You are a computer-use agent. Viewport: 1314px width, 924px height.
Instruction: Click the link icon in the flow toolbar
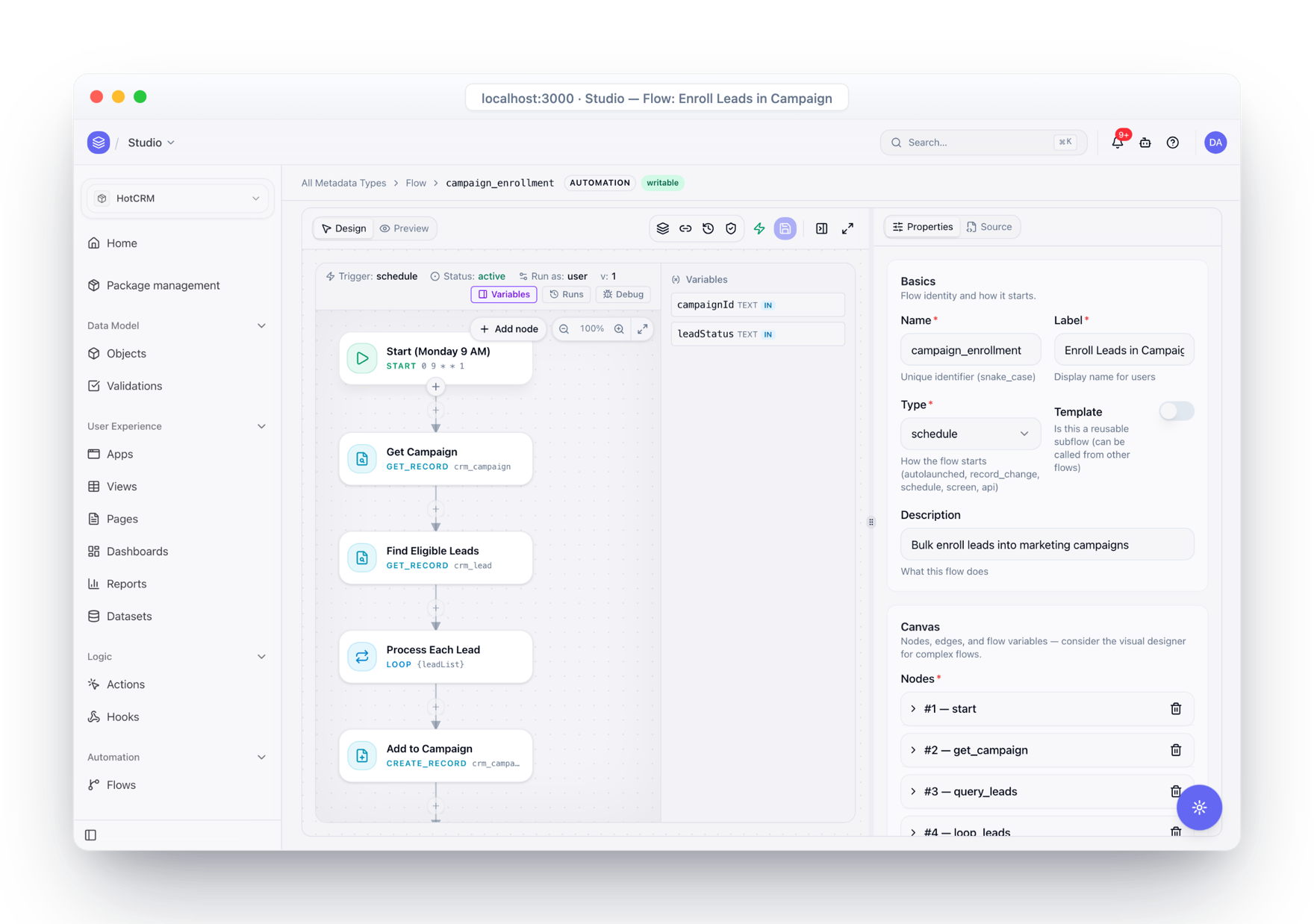point(685,228)
